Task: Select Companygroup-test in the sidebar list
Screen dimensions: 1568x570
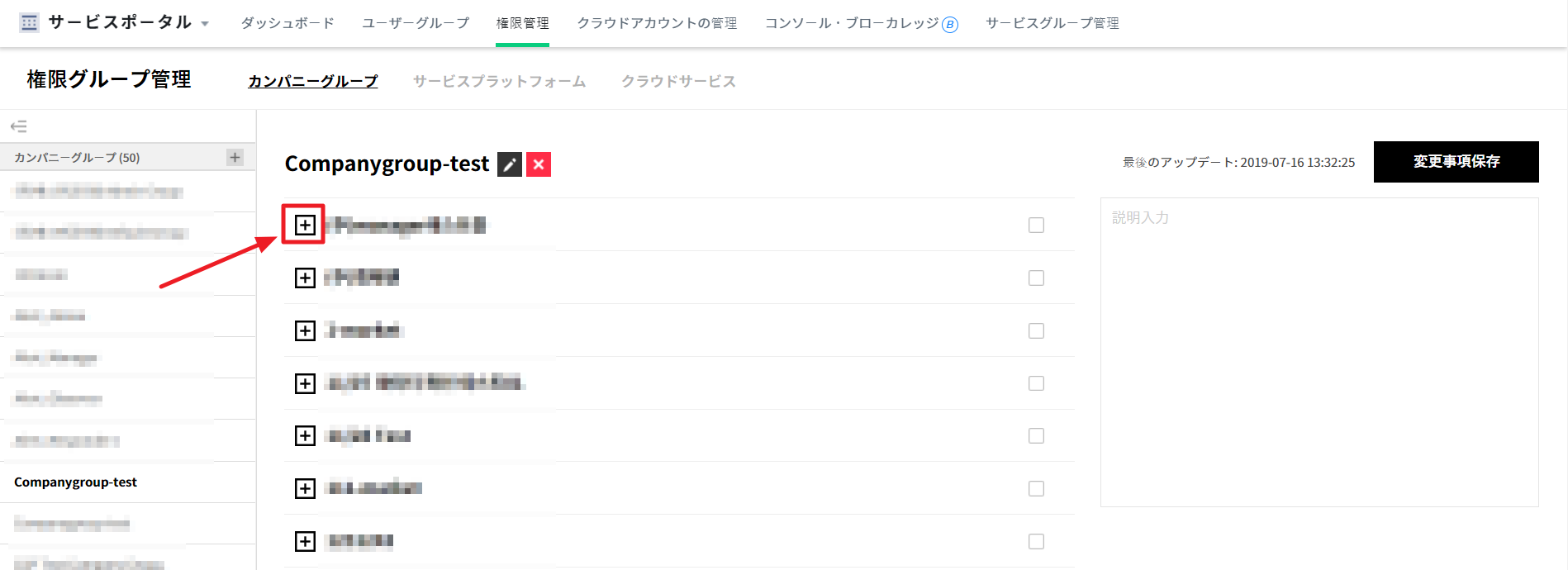Action: pos(76,482)
